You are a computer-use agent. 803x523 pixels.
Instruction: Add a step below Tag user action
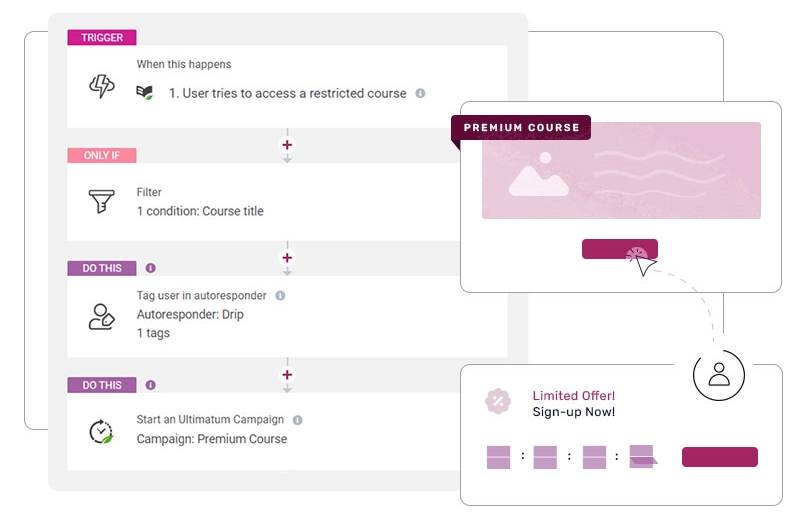point(287,374)
